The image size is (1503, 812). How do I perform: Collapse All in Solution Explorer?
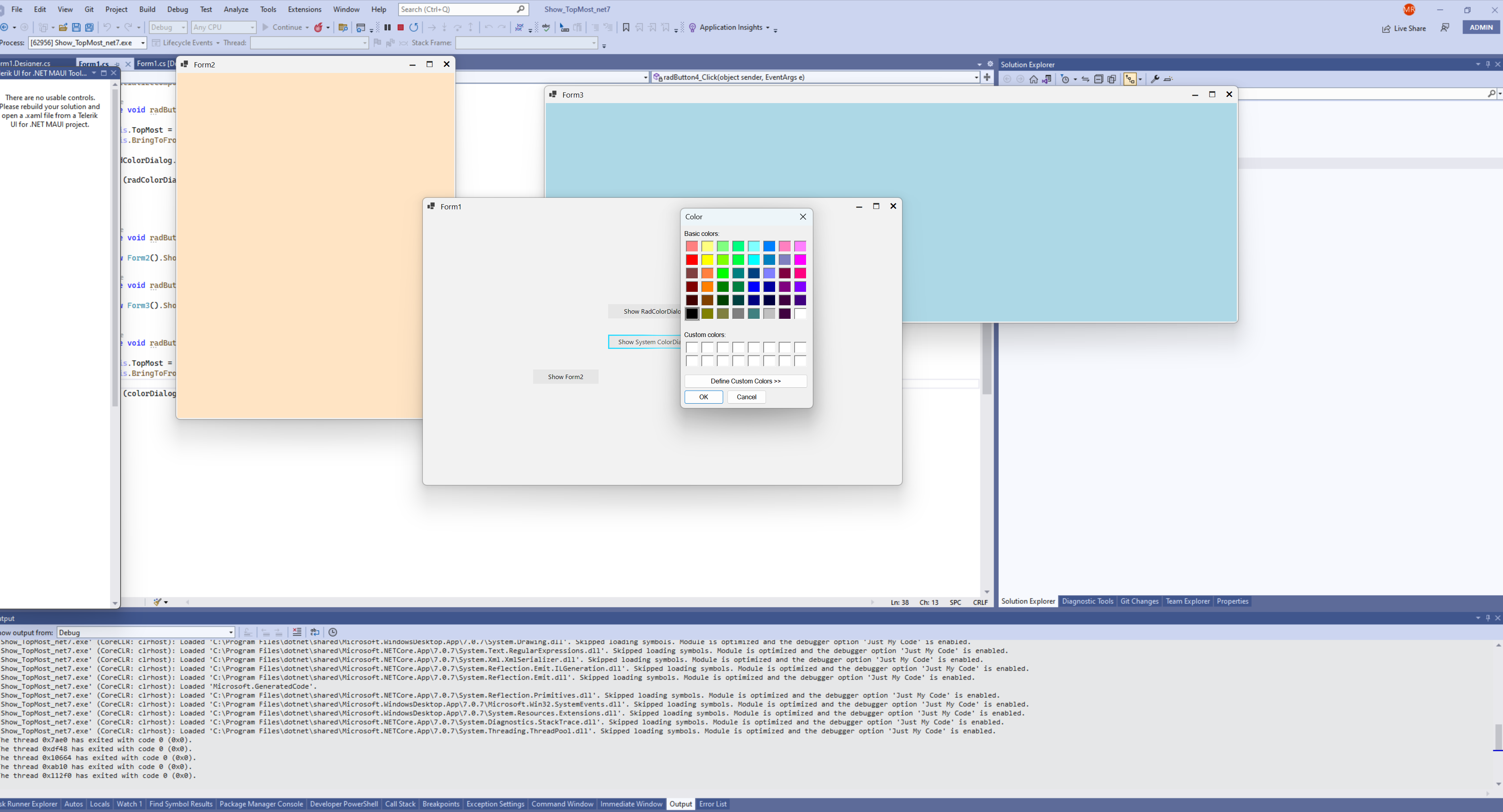(1098, 79)
